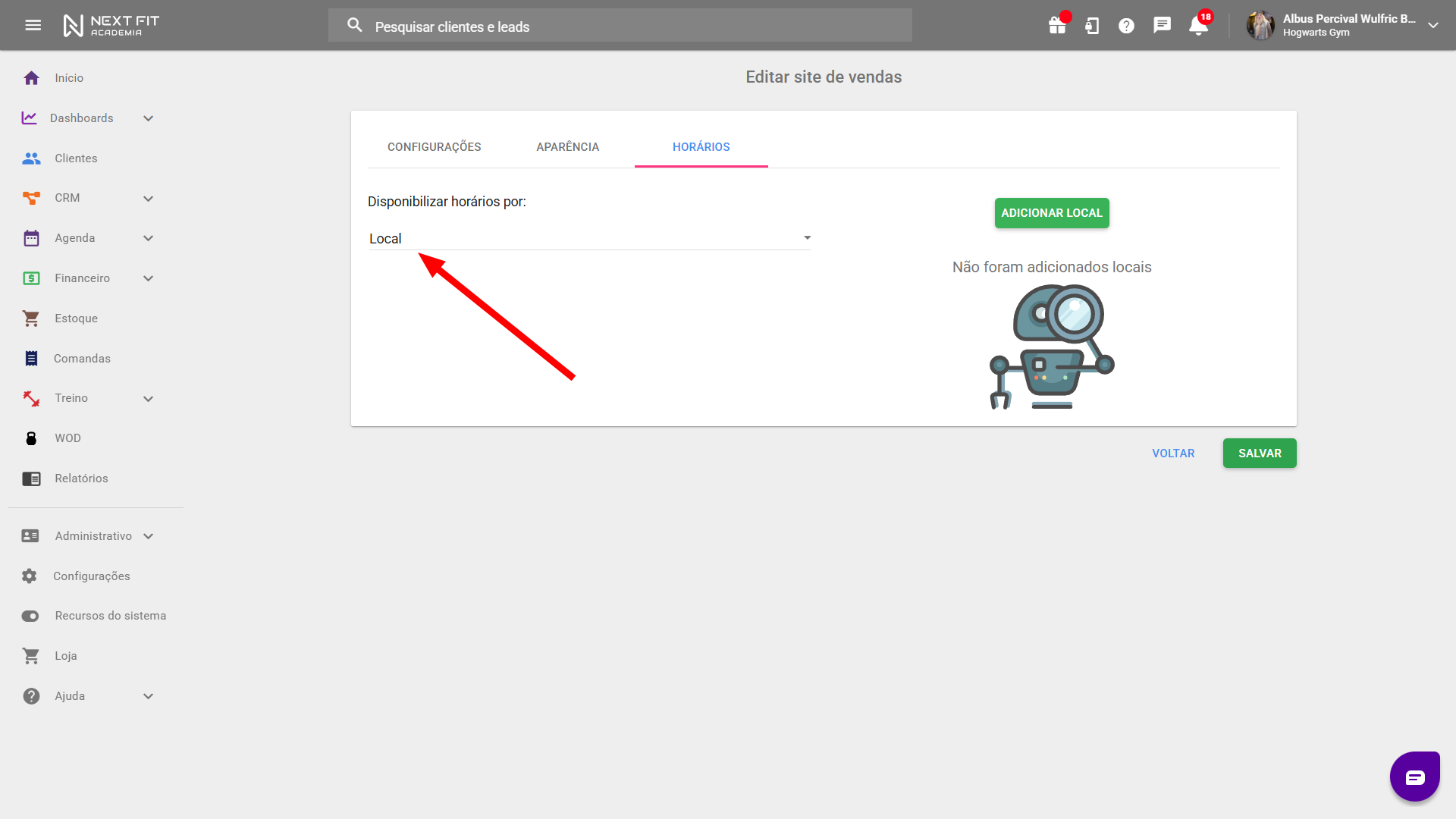Open the mobile access icon in header
This screenshot has height=819, width=1456.
1092,26
